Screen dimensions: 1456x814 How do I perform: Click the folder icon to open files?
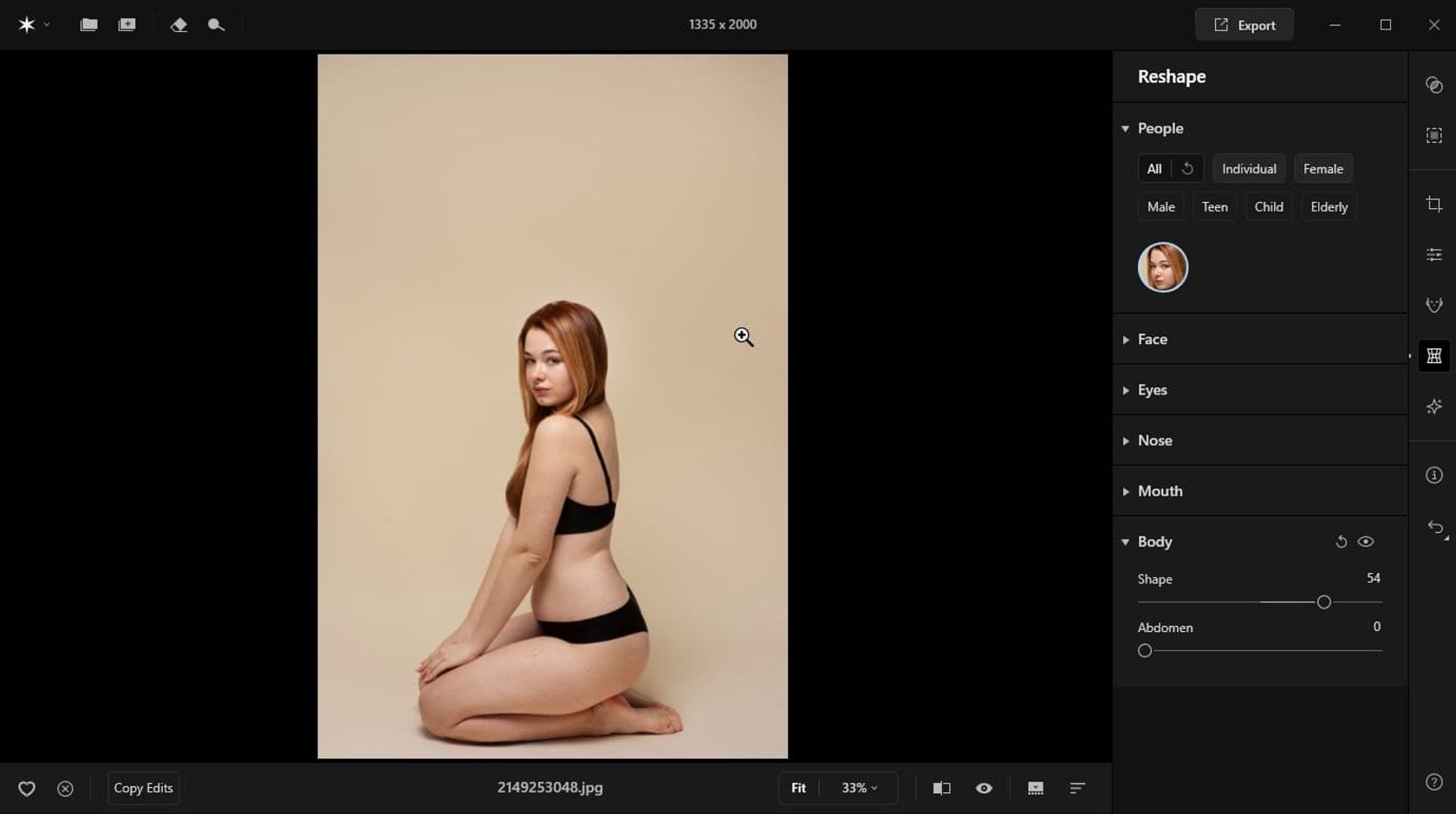pyautogui.click(x=88, y=24)
